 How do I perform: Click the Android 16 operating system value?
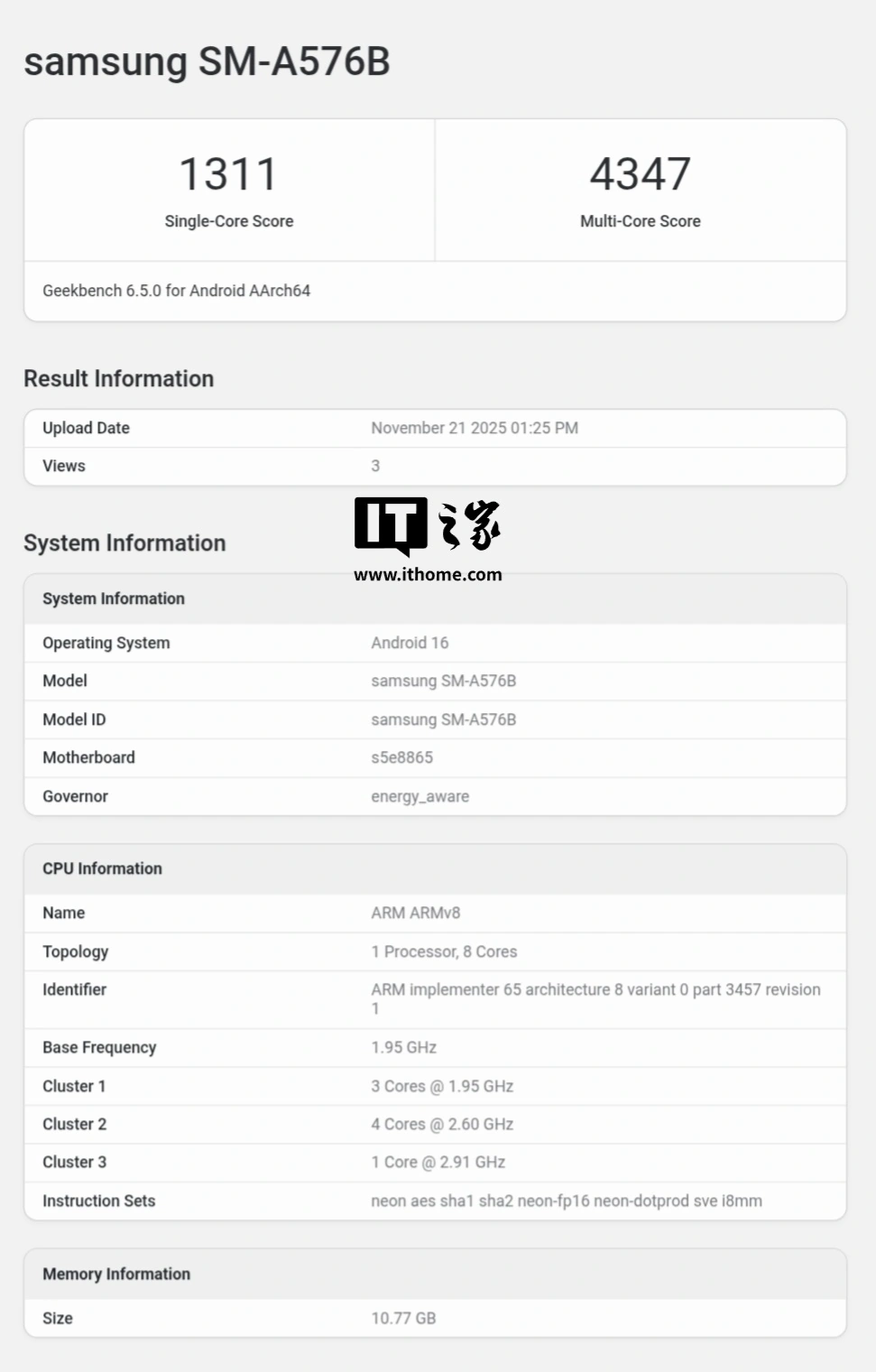(x=410, y=643)
